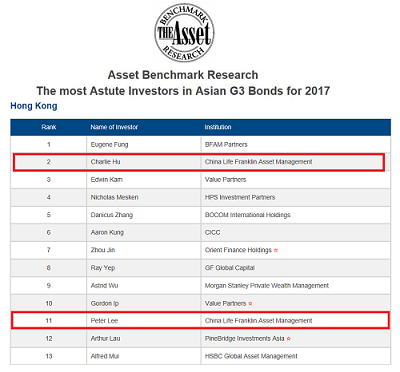This screenshot has height=372, width=400.
Task: Click red star beside Orient Finance Holdings
Action: coord(276,250)
